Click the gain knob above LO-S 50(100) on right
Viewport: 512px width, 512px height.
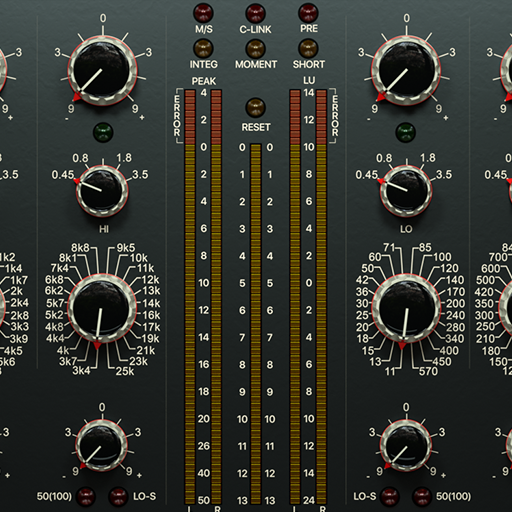(405, 445)
